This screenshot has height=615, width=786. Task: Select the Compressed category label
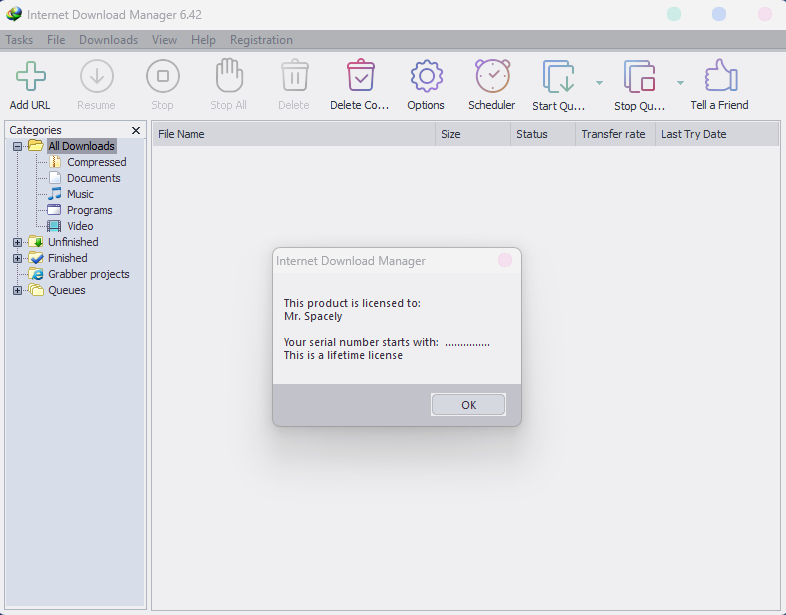click(97, 162)
